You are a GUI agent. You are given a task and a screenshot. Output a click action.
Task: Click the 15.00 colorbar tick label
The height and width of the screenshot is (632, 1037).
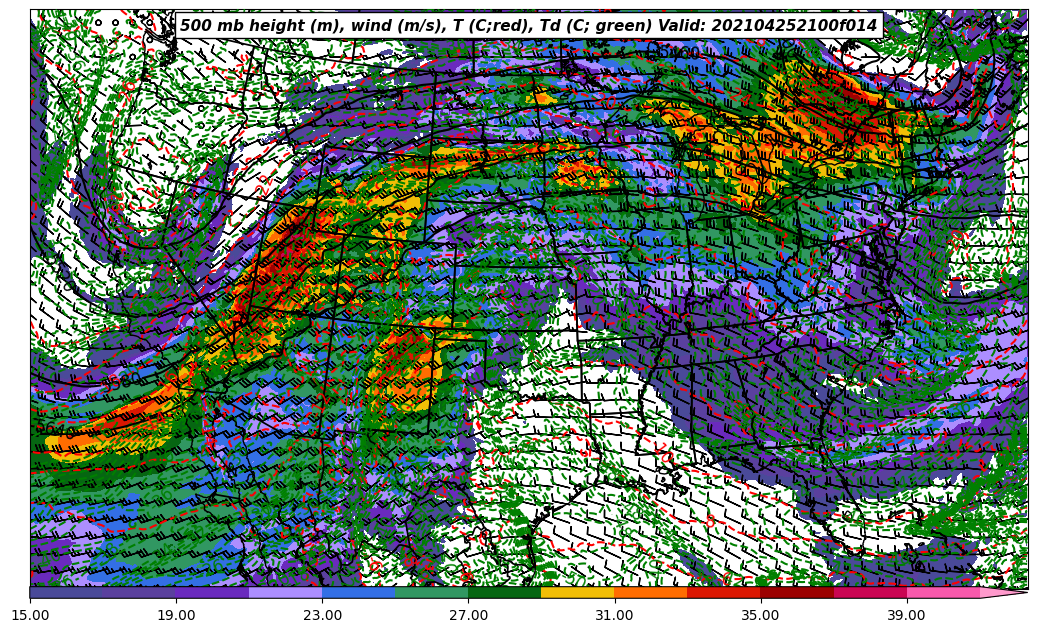click(30, 615)
